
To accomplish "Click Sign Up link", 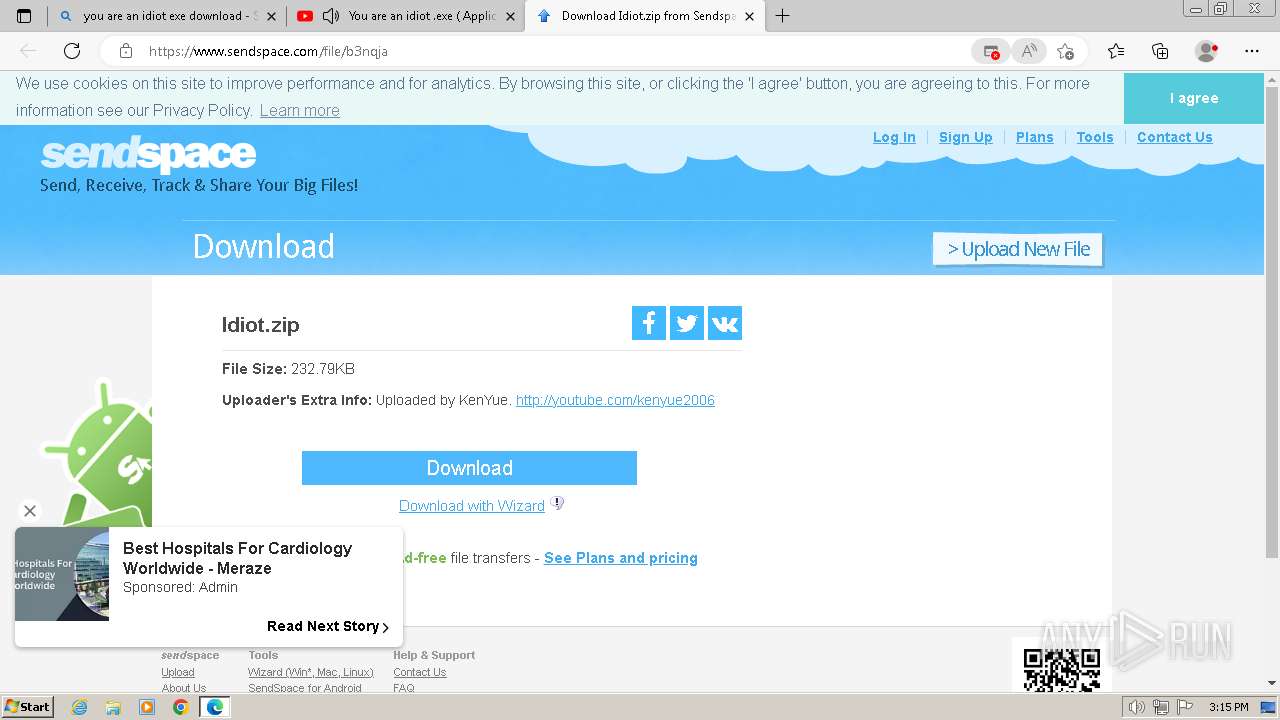I will [x=966, y=137].
